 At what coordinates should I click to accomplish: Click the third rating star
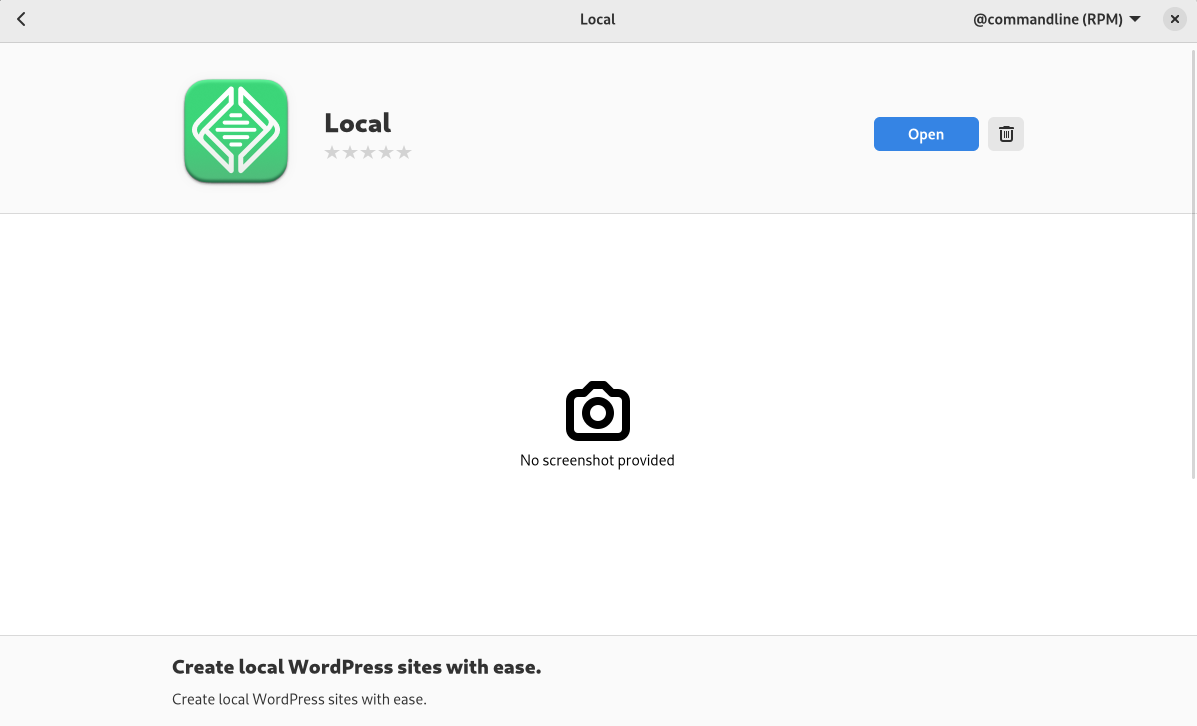click(x=368, y=152)
